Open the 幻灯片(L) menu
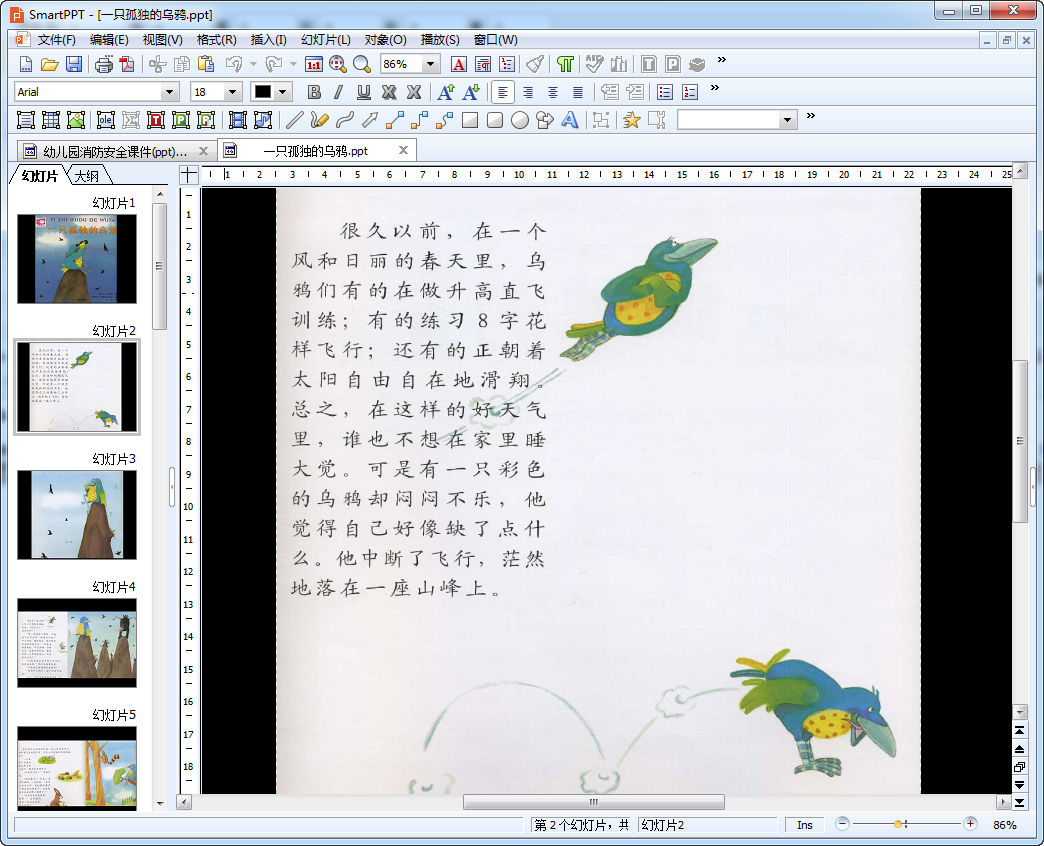This screenshot has height=846, width=1044. 326,40
